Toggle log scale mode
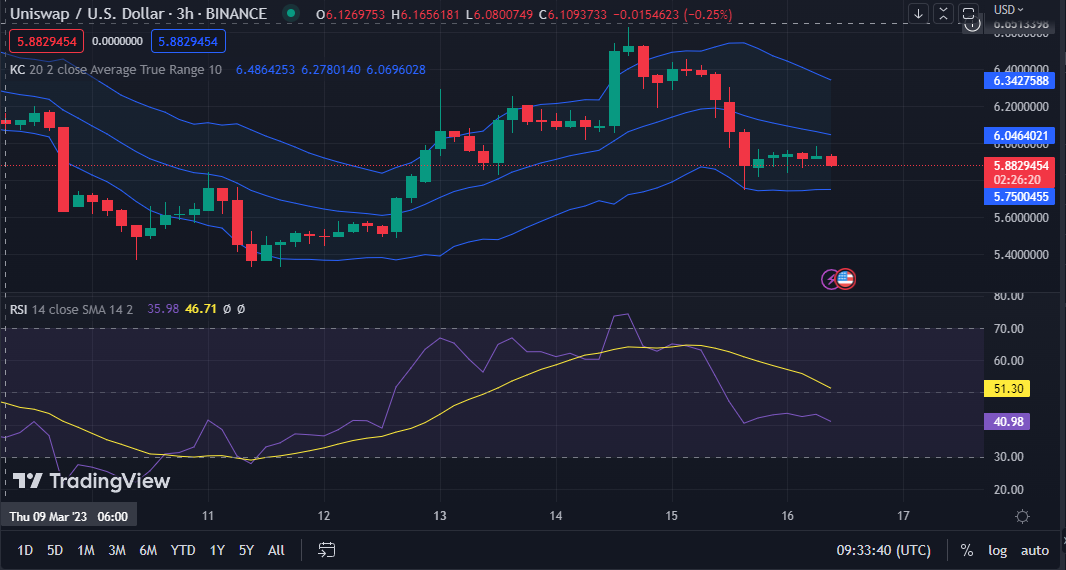 (x=997, y=550)
